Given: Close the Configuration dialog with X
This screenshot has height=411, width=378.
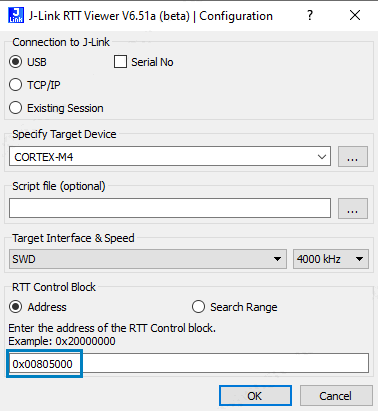Looking at the screenshot, I should pos(355,15).
